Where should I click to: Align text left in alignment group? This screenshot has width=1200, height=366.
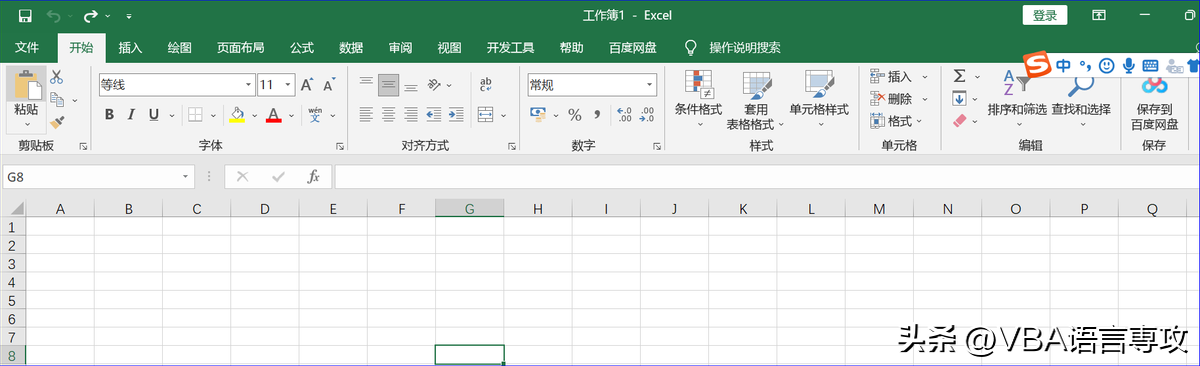tap(367, 115)
